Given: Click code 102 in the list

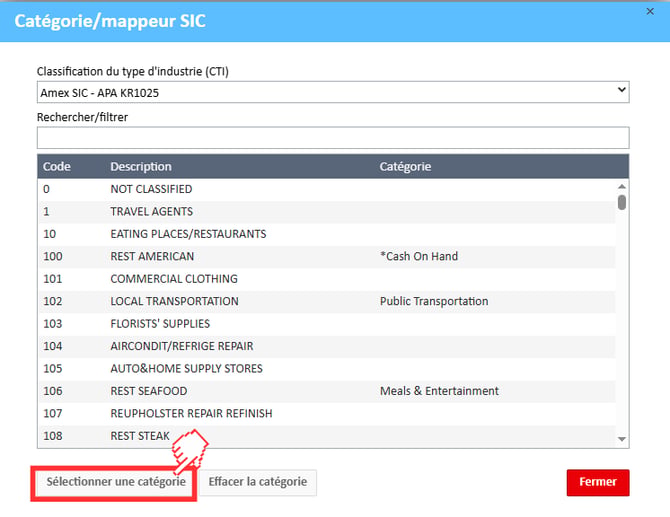Looking at the screenshot, I should [53, 301].
